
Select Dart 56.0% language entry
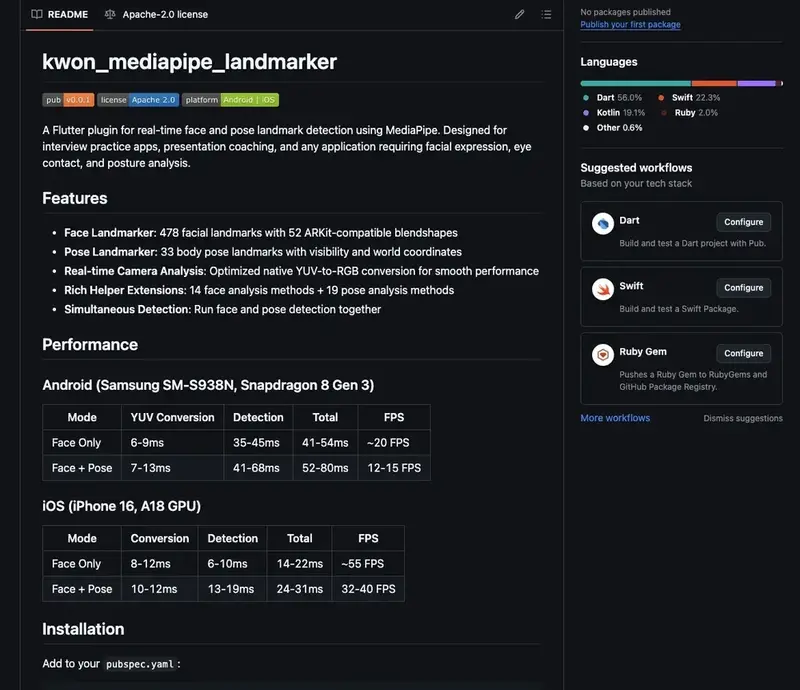[612, 97]
